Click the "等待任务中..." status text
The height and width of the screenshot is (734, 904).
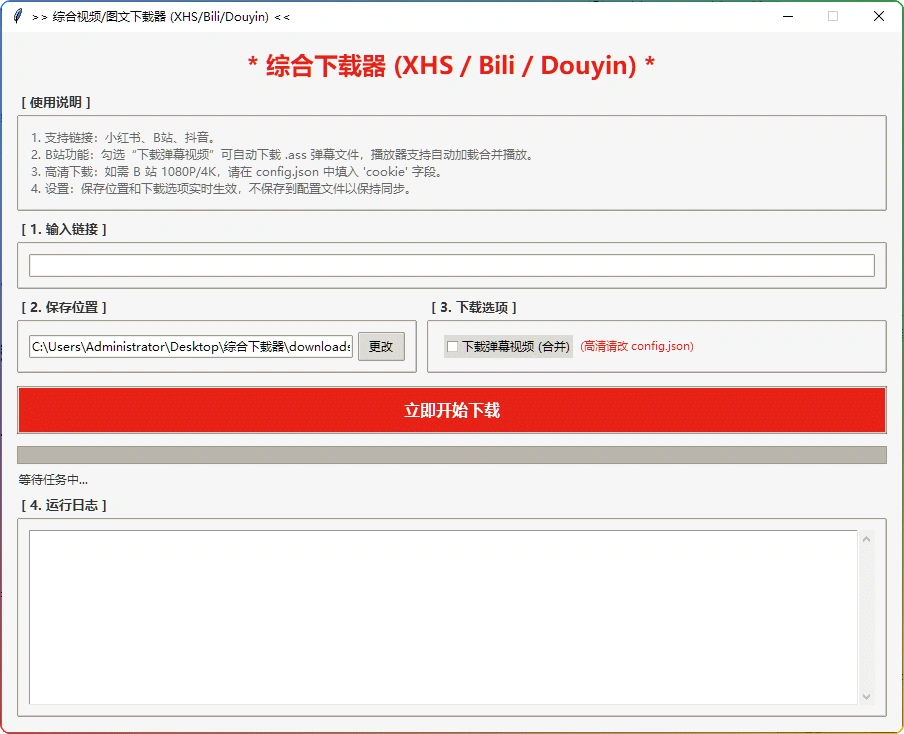48,479
